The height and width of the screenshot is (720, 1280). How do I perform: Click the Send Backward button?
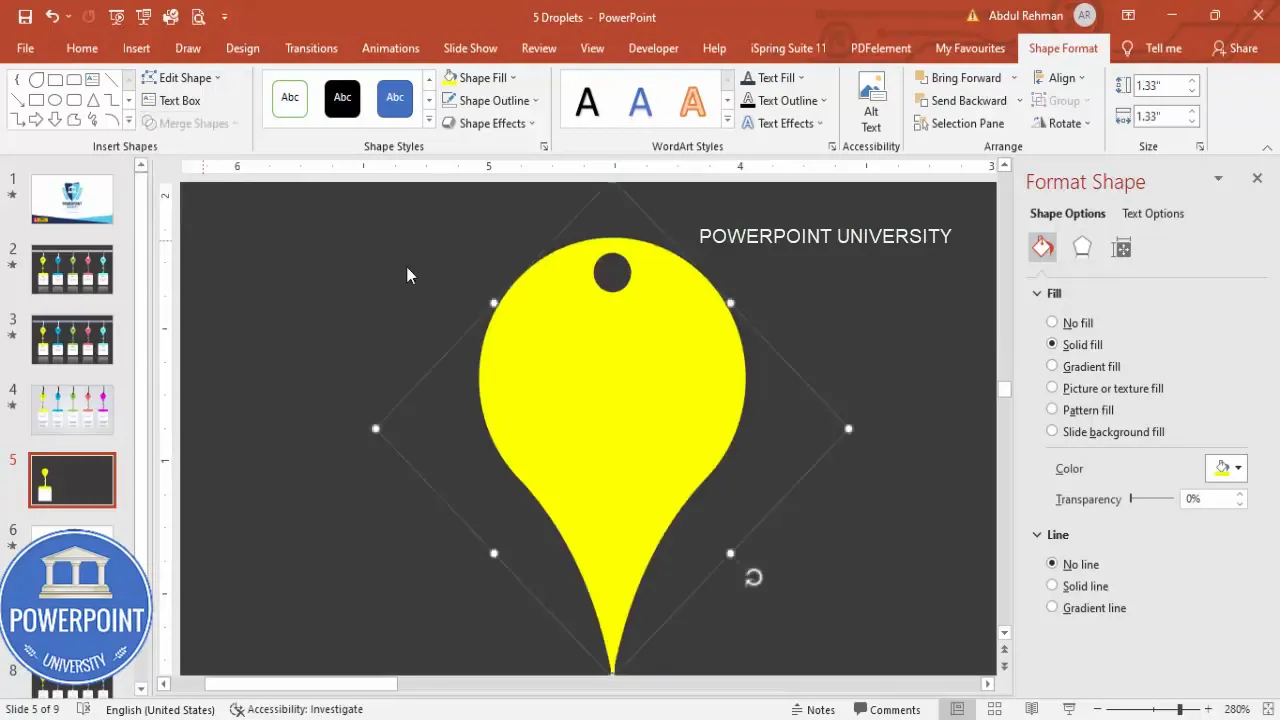pos(961,100)
